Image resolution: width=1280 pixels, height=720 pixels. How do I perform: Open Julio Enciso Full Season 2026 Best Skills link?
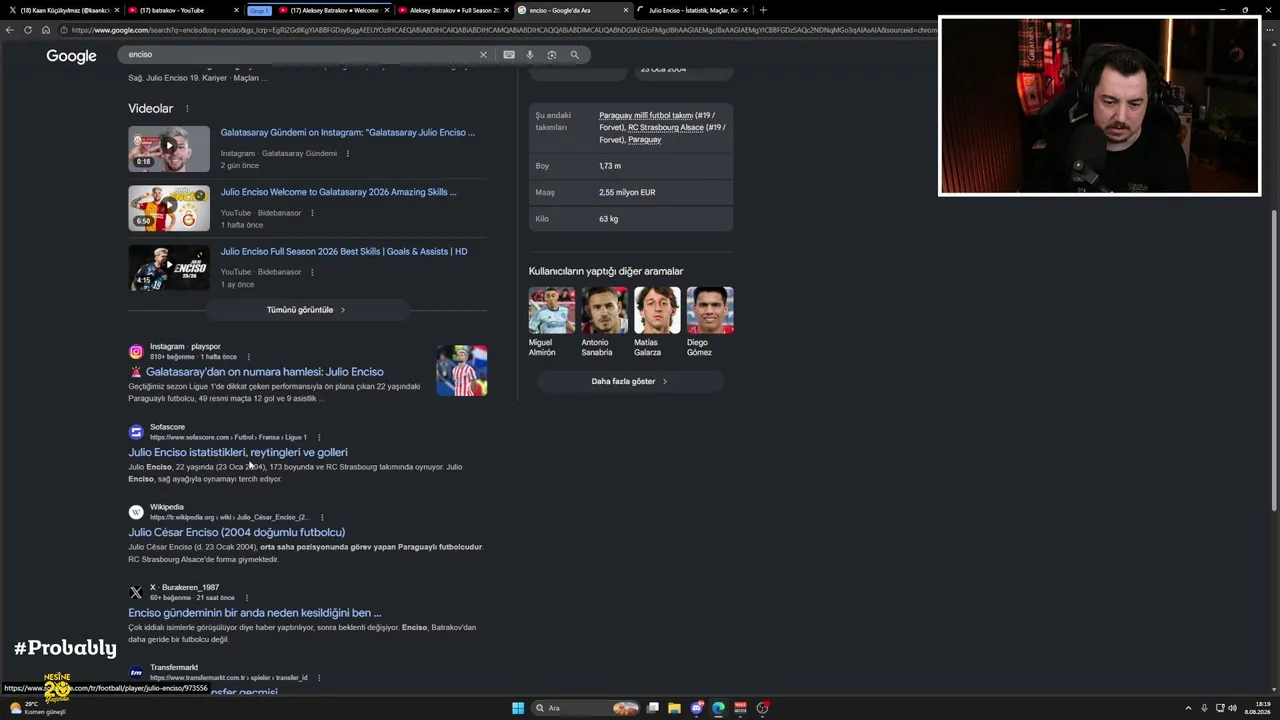click(344, 251)
